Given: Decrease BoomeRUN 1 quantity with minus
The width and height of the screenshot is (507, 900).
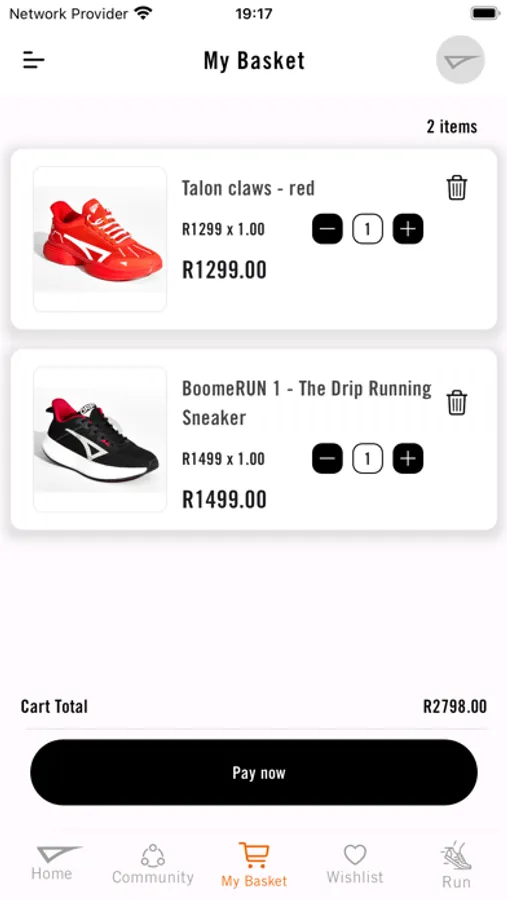Looking at the screenshot, I should tap(327, 459).
